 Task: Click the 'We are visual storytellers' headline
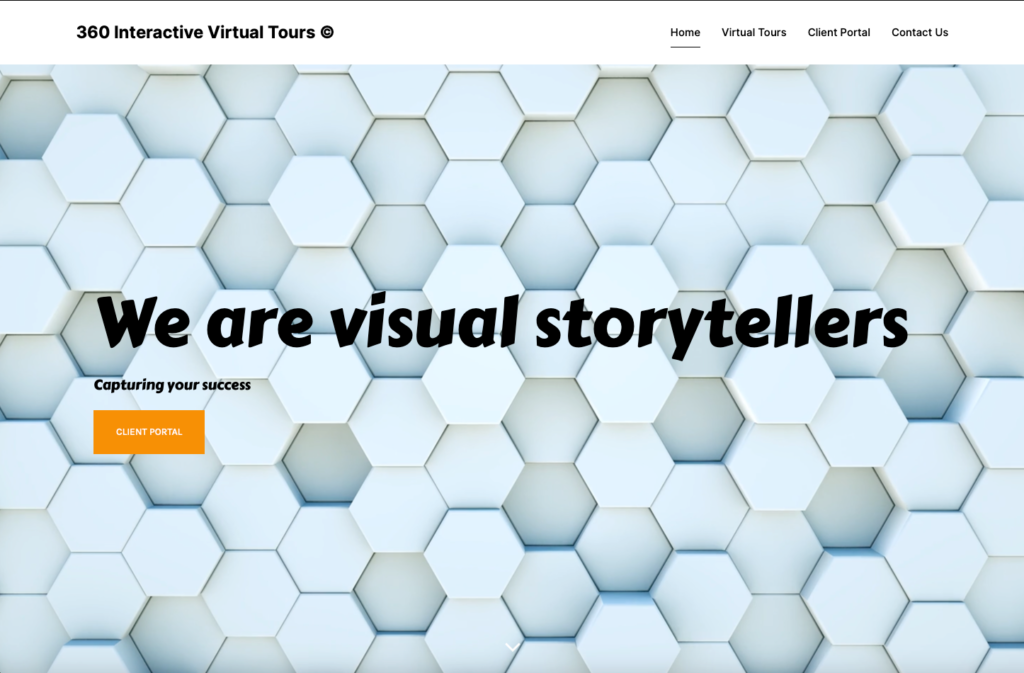click(x=502, y=323)
